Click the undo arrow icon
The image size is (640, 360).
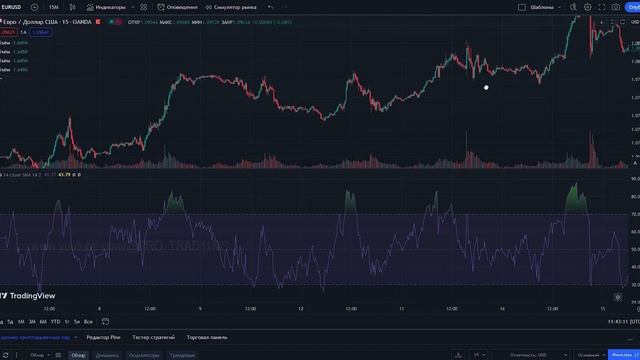coord(271,7)
